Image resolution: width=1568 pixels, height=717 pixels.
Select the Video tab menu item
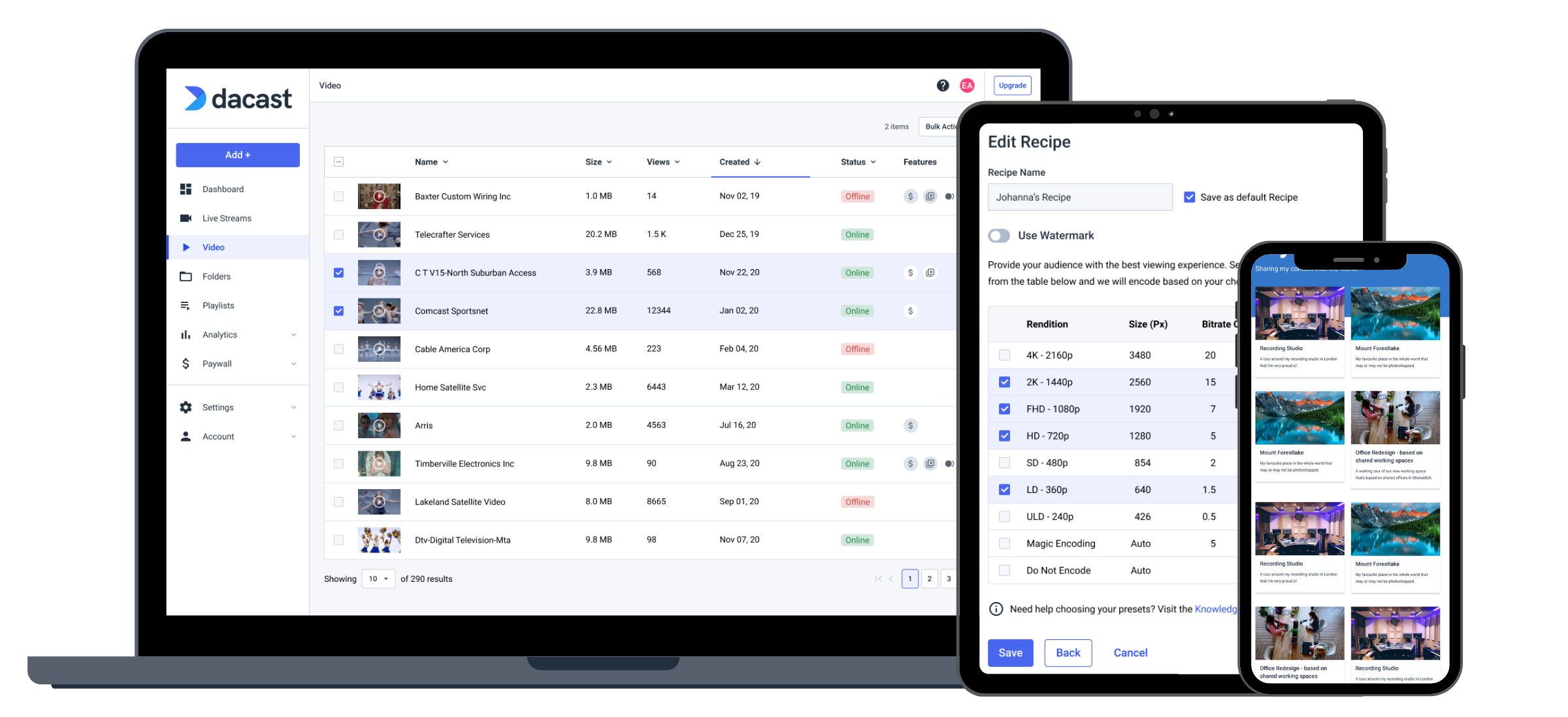213,247
